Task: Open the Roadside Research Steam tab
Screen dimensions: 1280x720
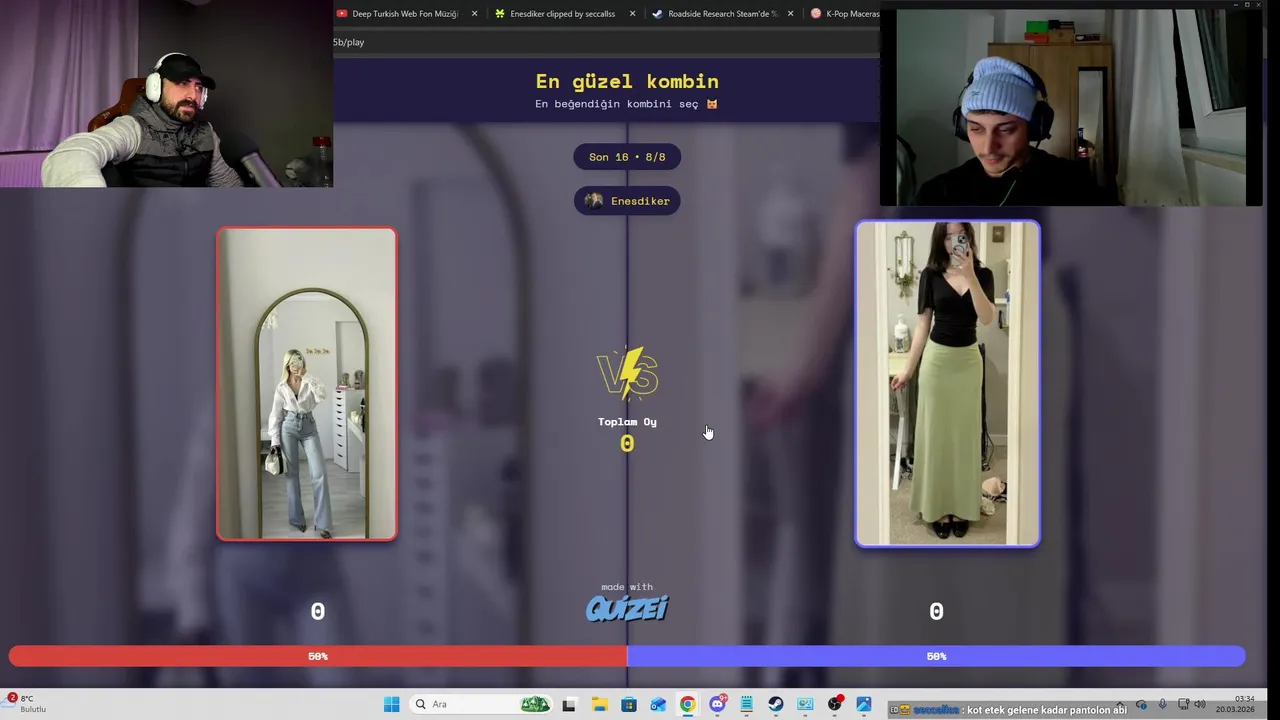Action: pyautogui.click(x=722, y=14)
